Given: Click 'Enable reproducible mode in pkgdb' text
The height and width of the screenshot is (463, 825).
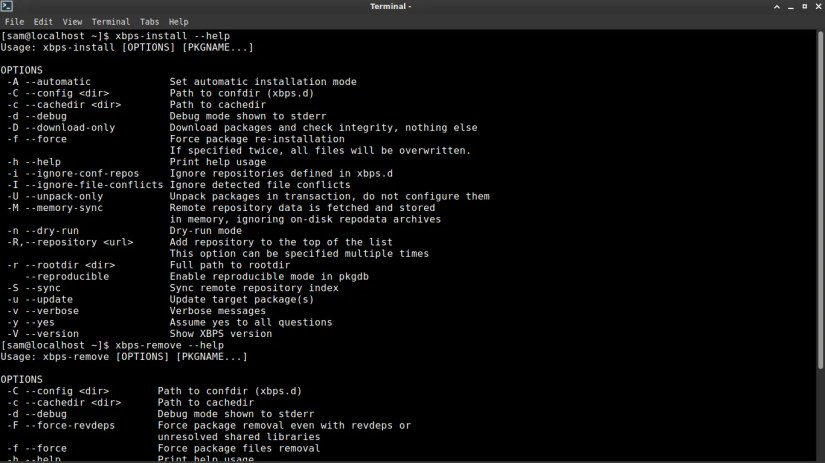Looking at the screenshot, I should [x=269, y=276].
